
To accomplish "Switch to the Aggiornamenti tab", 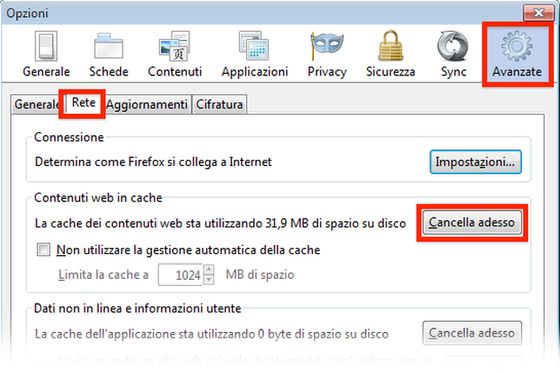I will [147, 104].
